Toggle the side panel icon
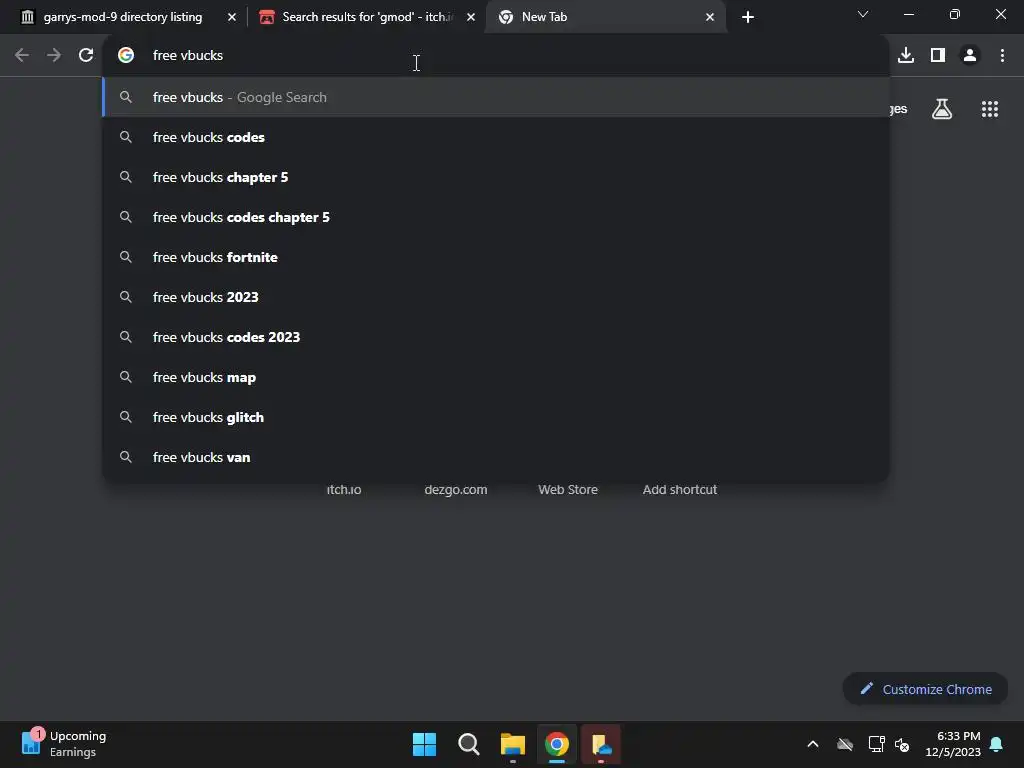Screen dimensions: 1024x768 point(938,56)
